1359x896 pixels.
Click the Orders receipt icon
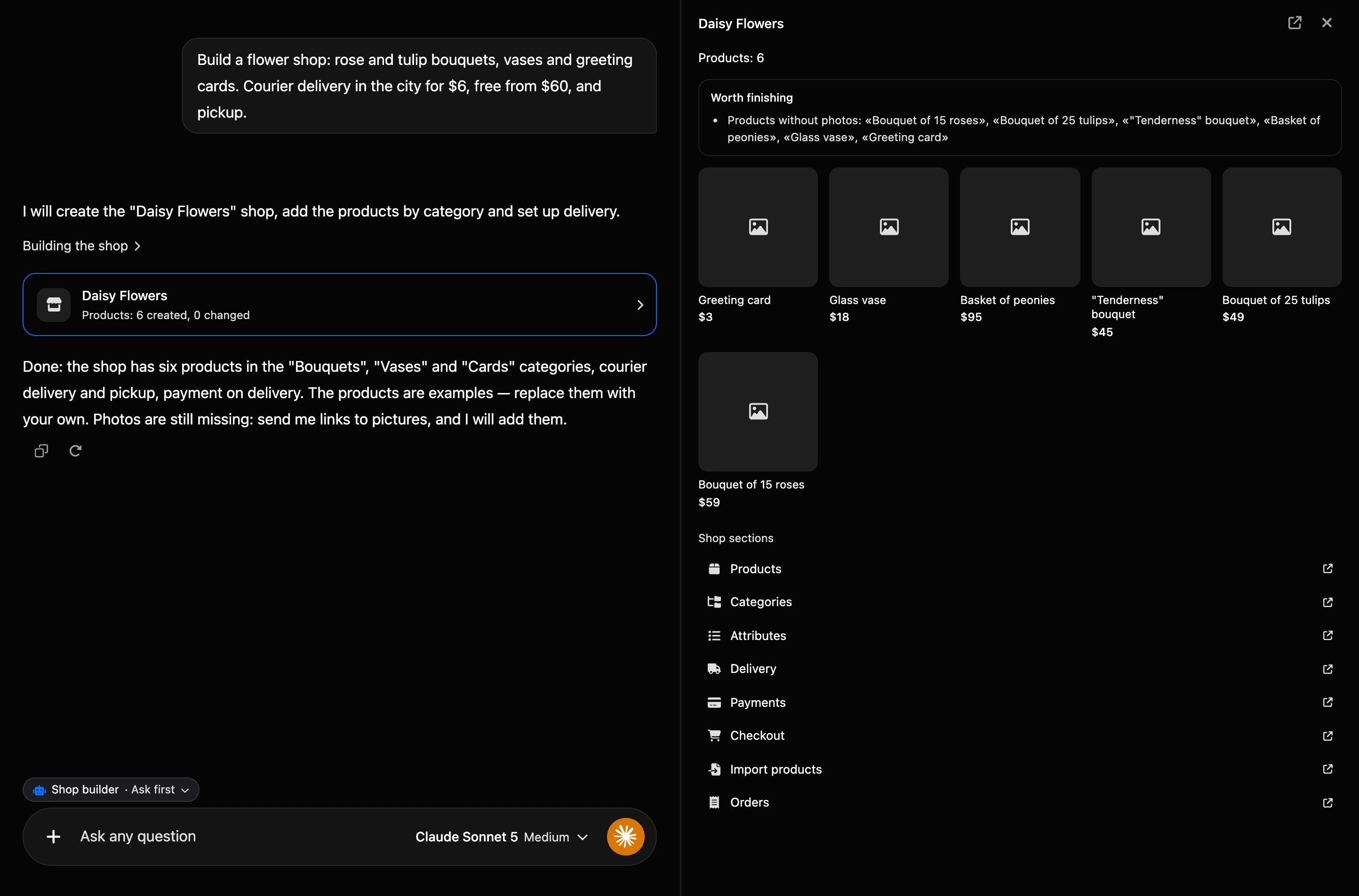tap(714, 802)
